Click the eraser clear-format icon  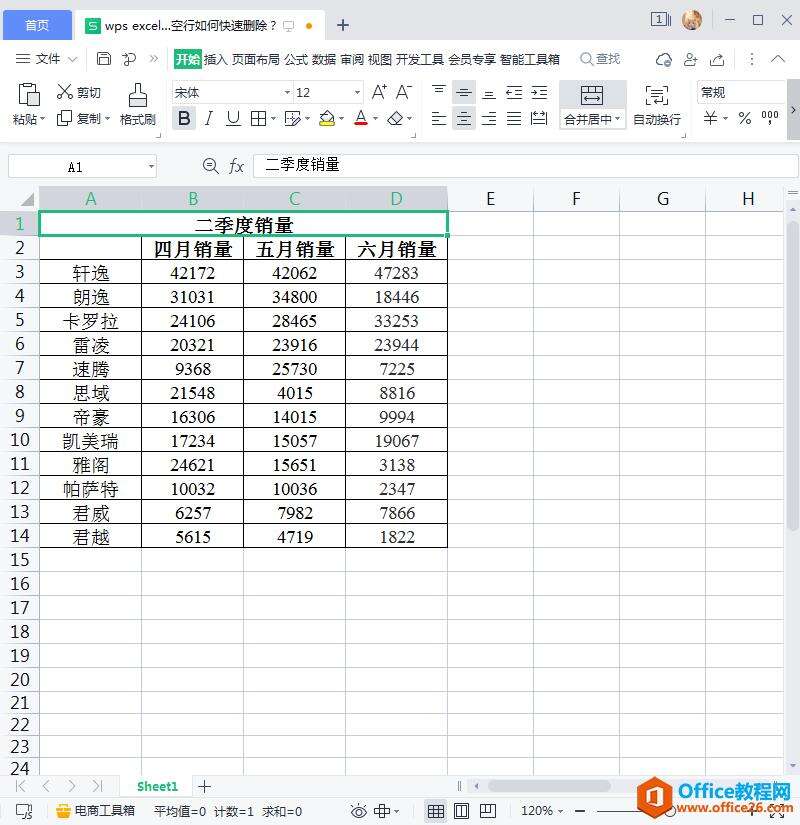[395, 119]
